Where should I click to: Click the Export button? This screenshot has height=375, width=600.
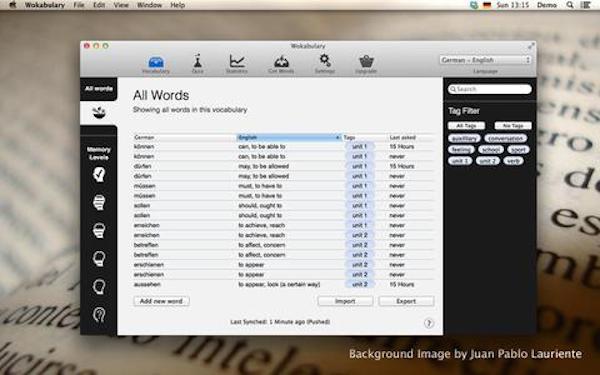coord(406,301)
